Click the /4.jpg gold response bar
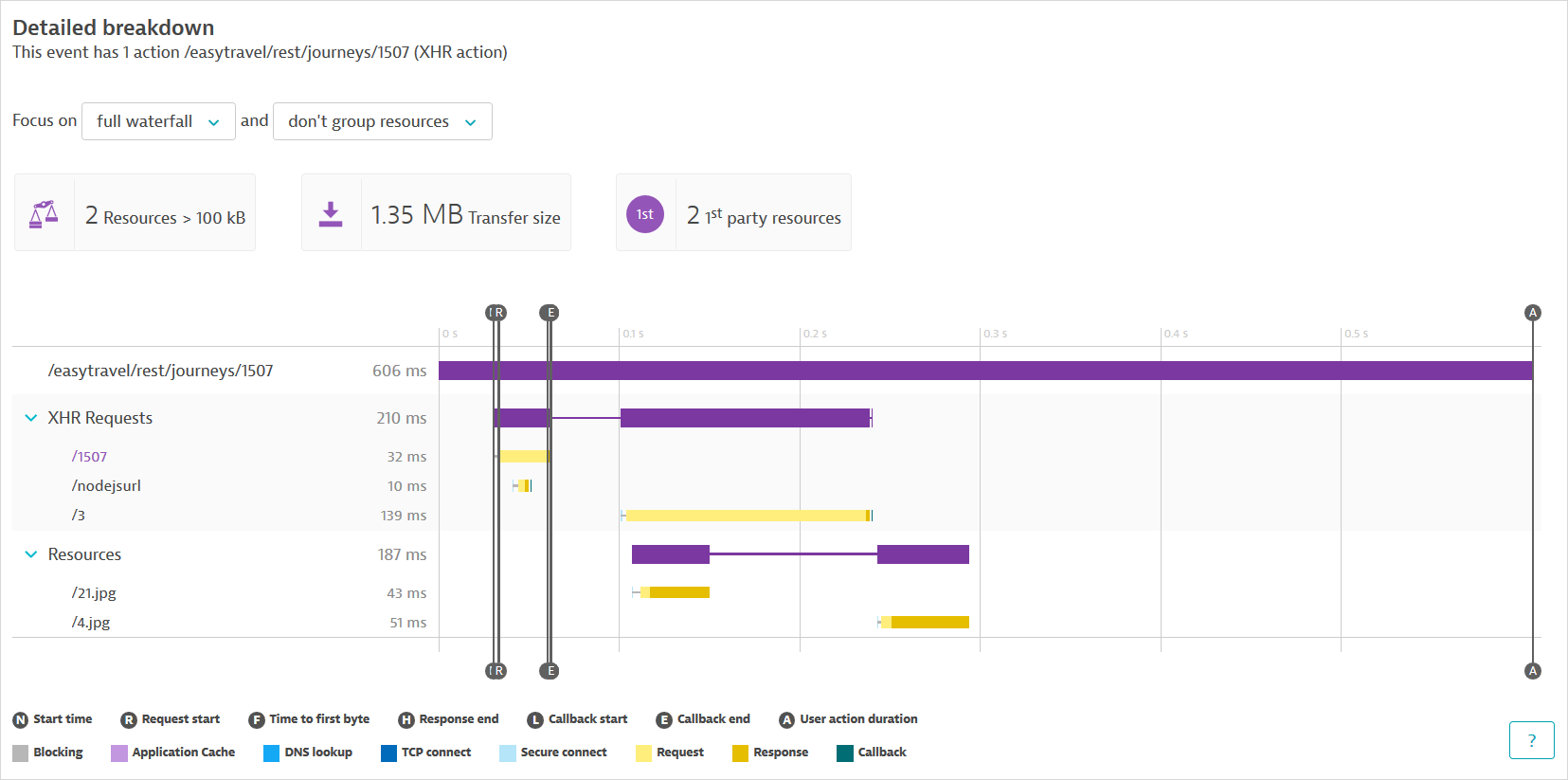Screen dimensions: 1568x780 930,623
